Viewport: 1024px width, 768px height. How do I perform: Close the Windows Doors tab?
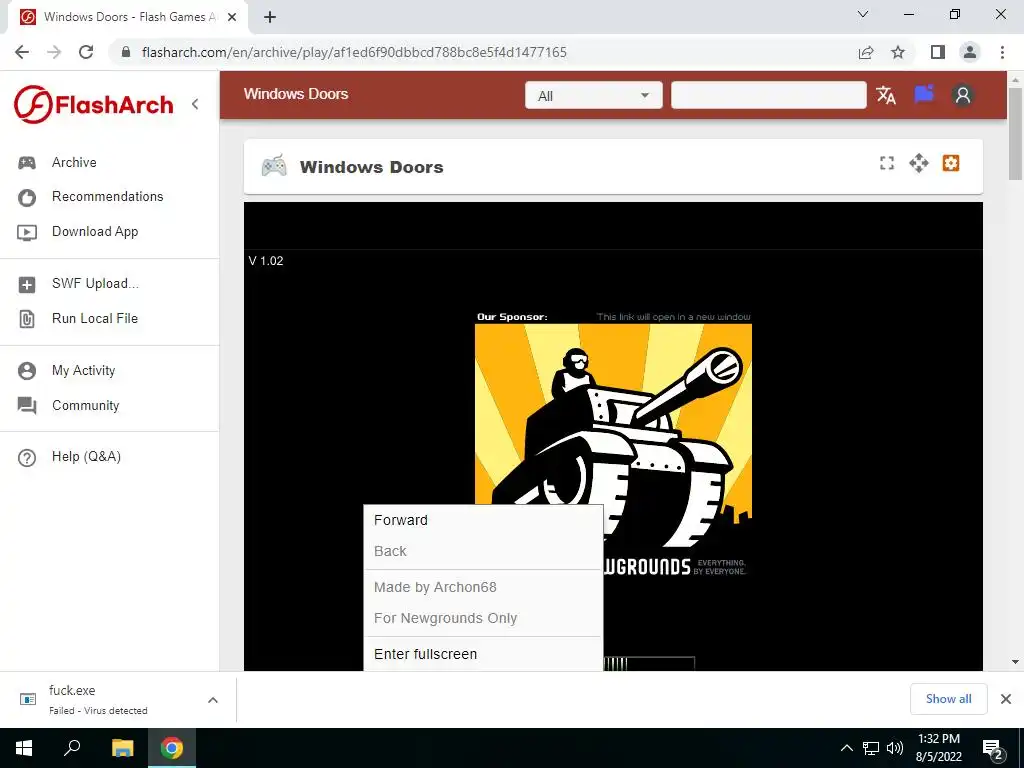point(232,17)
